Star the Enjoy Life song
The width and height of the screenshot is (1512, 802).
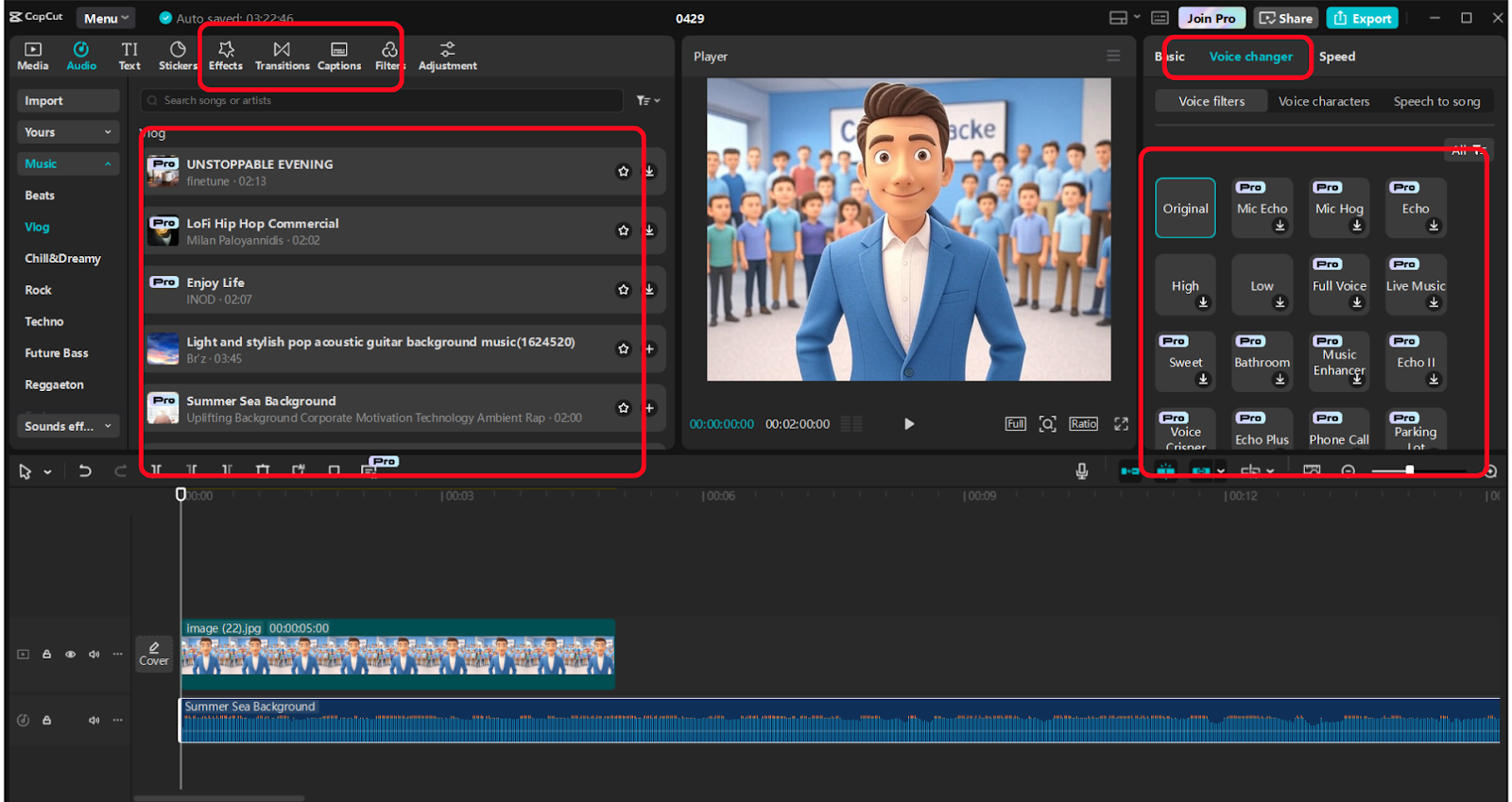[x=623, y=290]
